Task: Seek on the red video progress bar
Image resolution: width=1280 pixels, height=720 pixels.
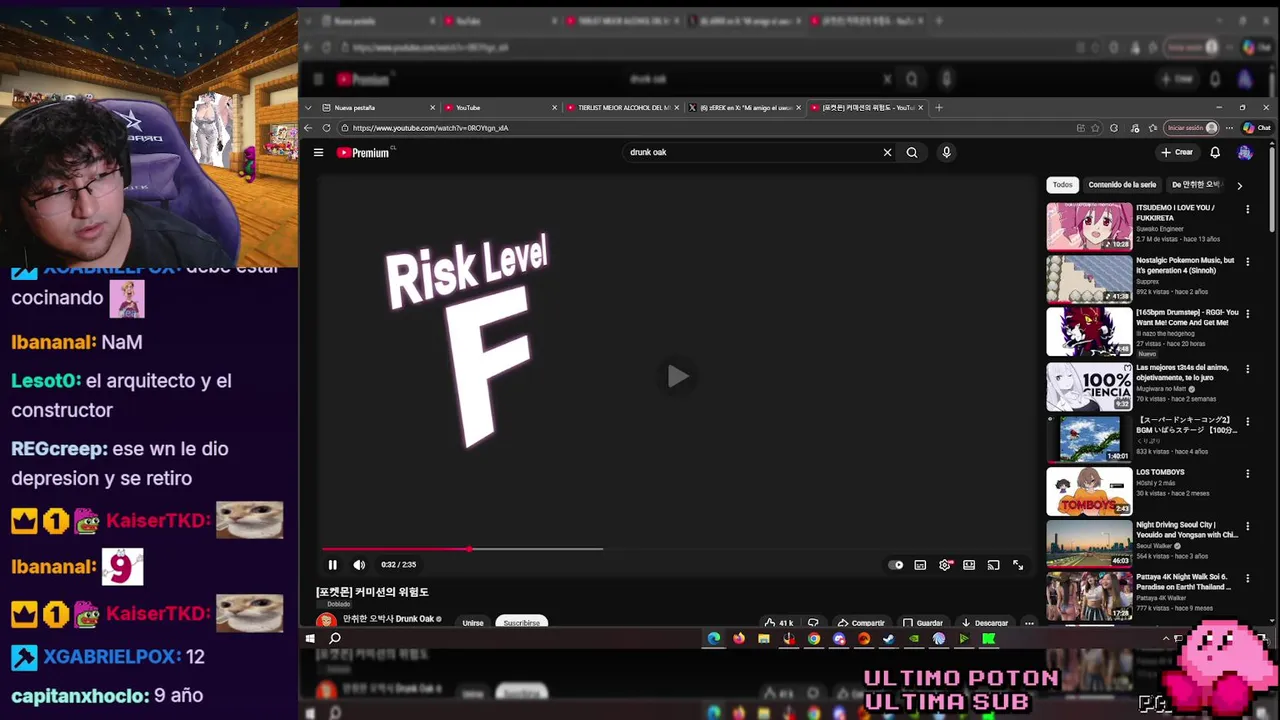Action: [462, 548]
